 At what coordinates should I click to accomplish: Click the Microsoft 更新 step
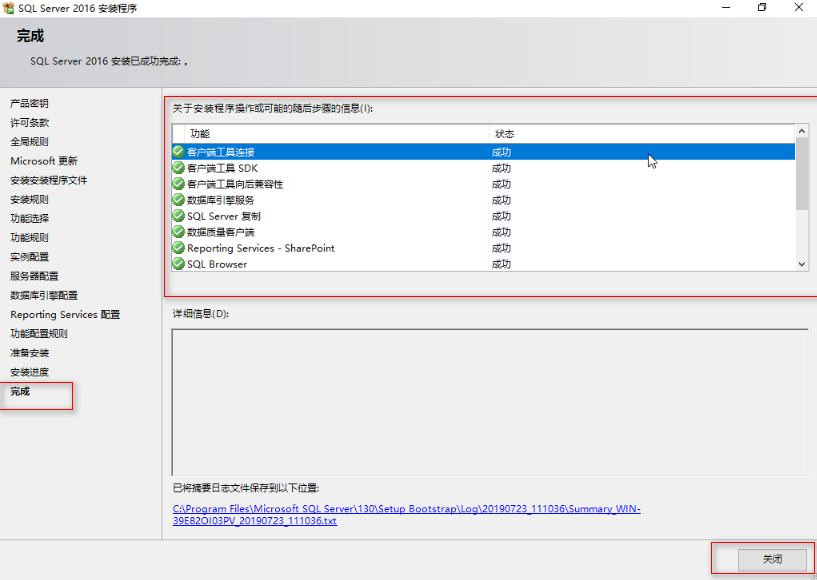coord(44,161)
